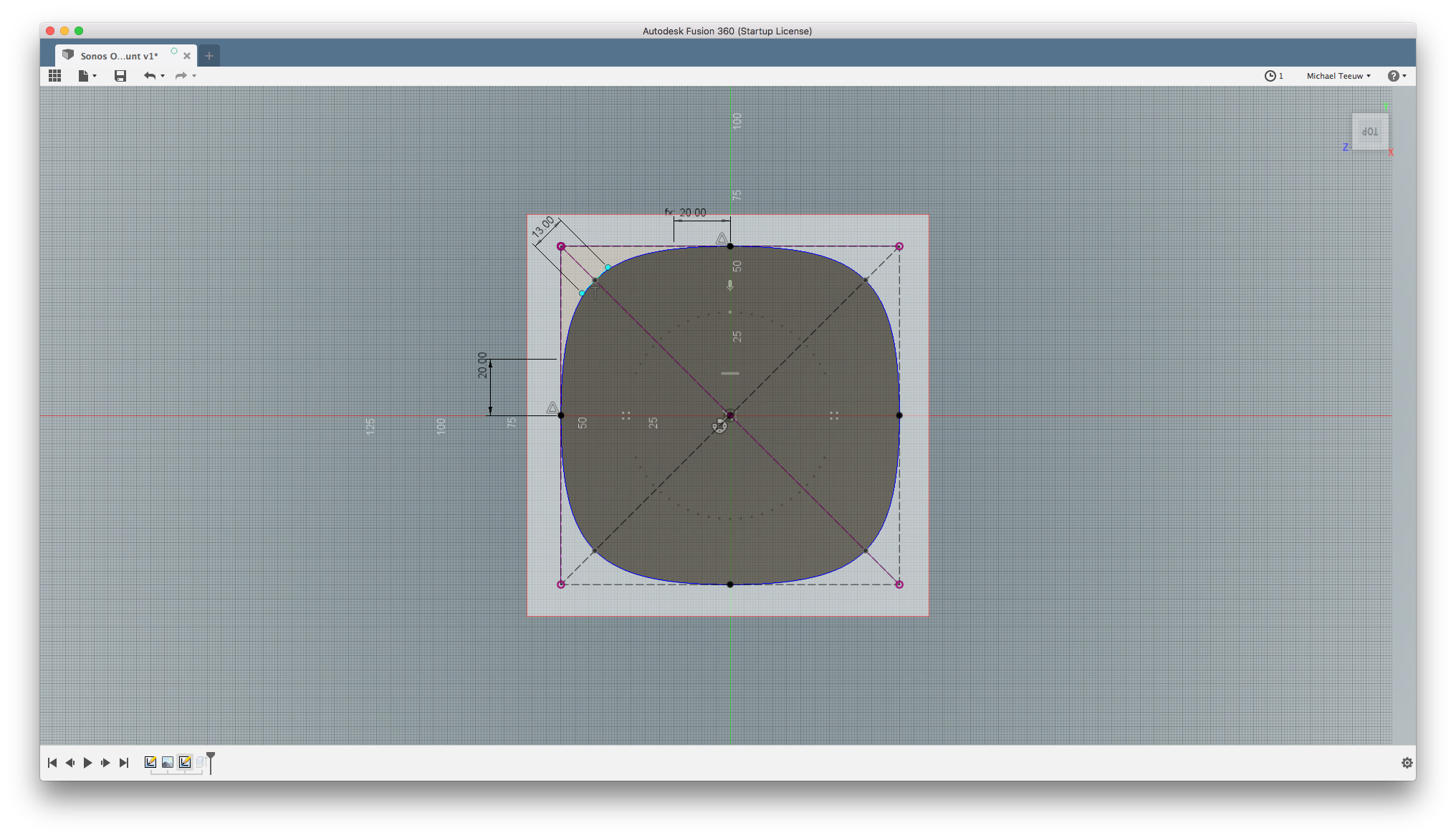Open a new design tab

209,56
